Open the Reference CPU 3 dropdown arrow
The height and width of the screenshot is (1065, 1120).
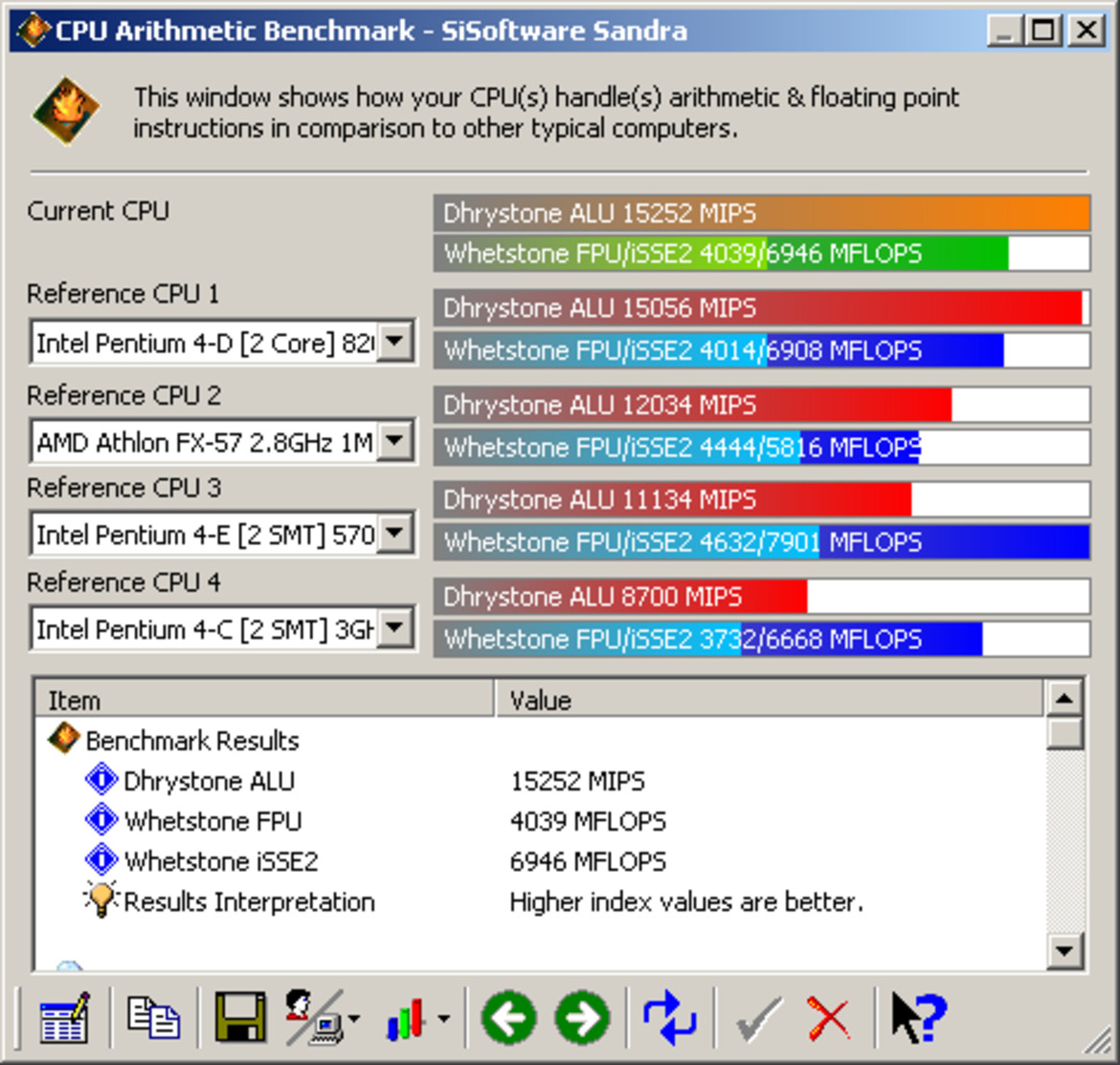click(395, 532)
